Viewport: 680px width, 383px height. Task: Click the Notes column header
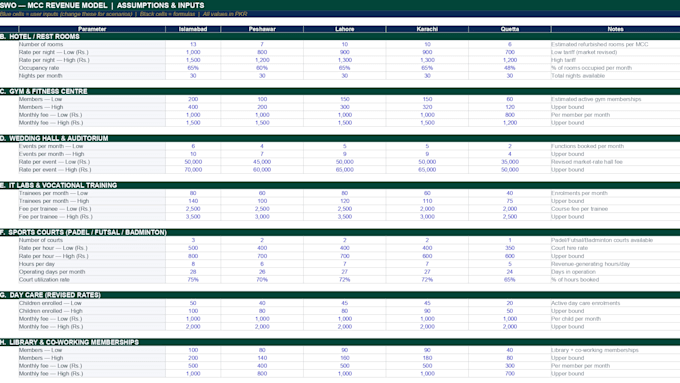click(x=615, y=29)
